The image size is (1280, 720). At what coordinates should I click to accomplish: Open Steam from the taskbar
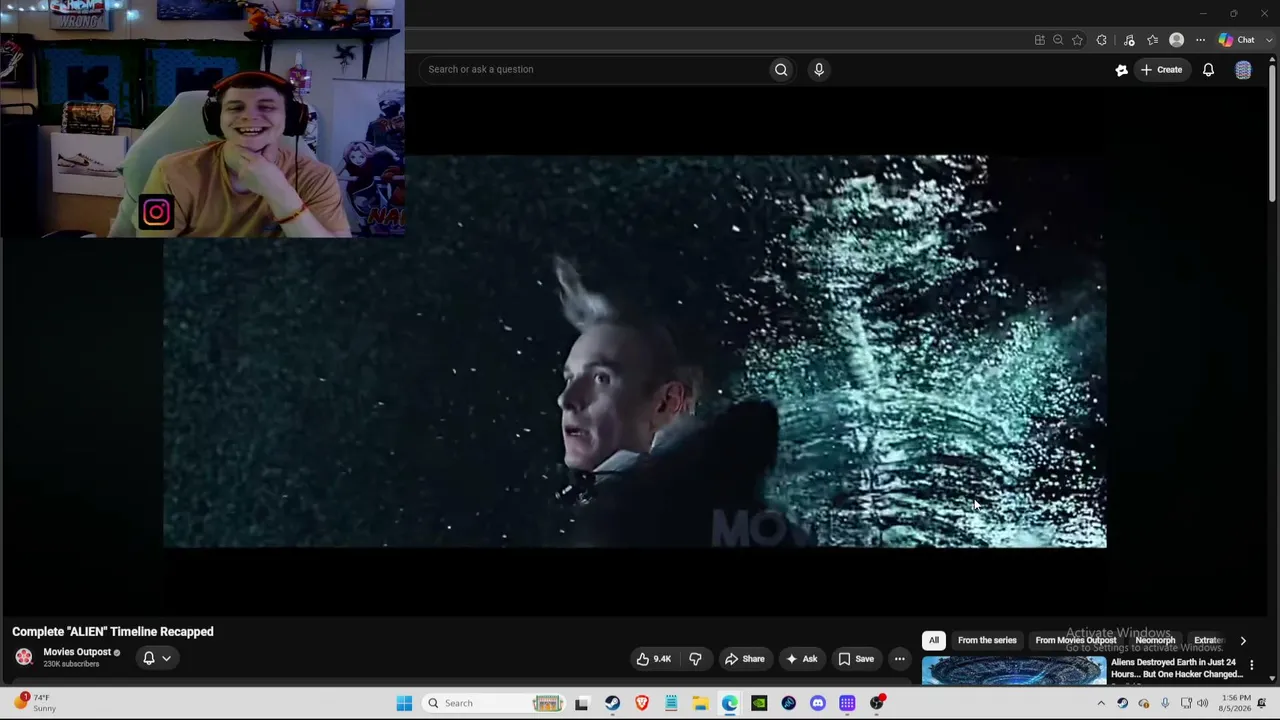(612, 703)
